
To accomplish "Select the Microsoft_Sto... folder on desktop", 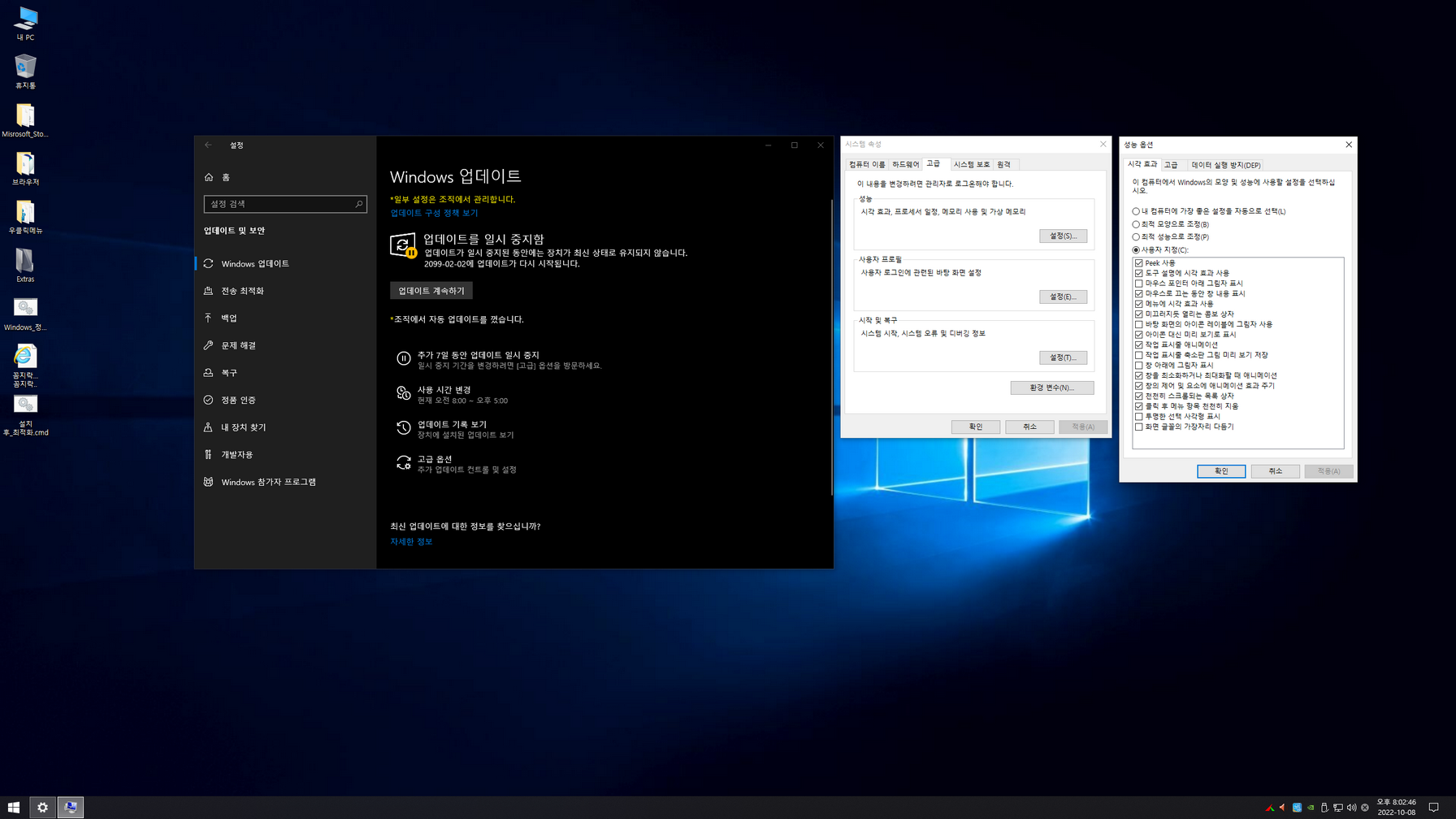I will (25, 119).
